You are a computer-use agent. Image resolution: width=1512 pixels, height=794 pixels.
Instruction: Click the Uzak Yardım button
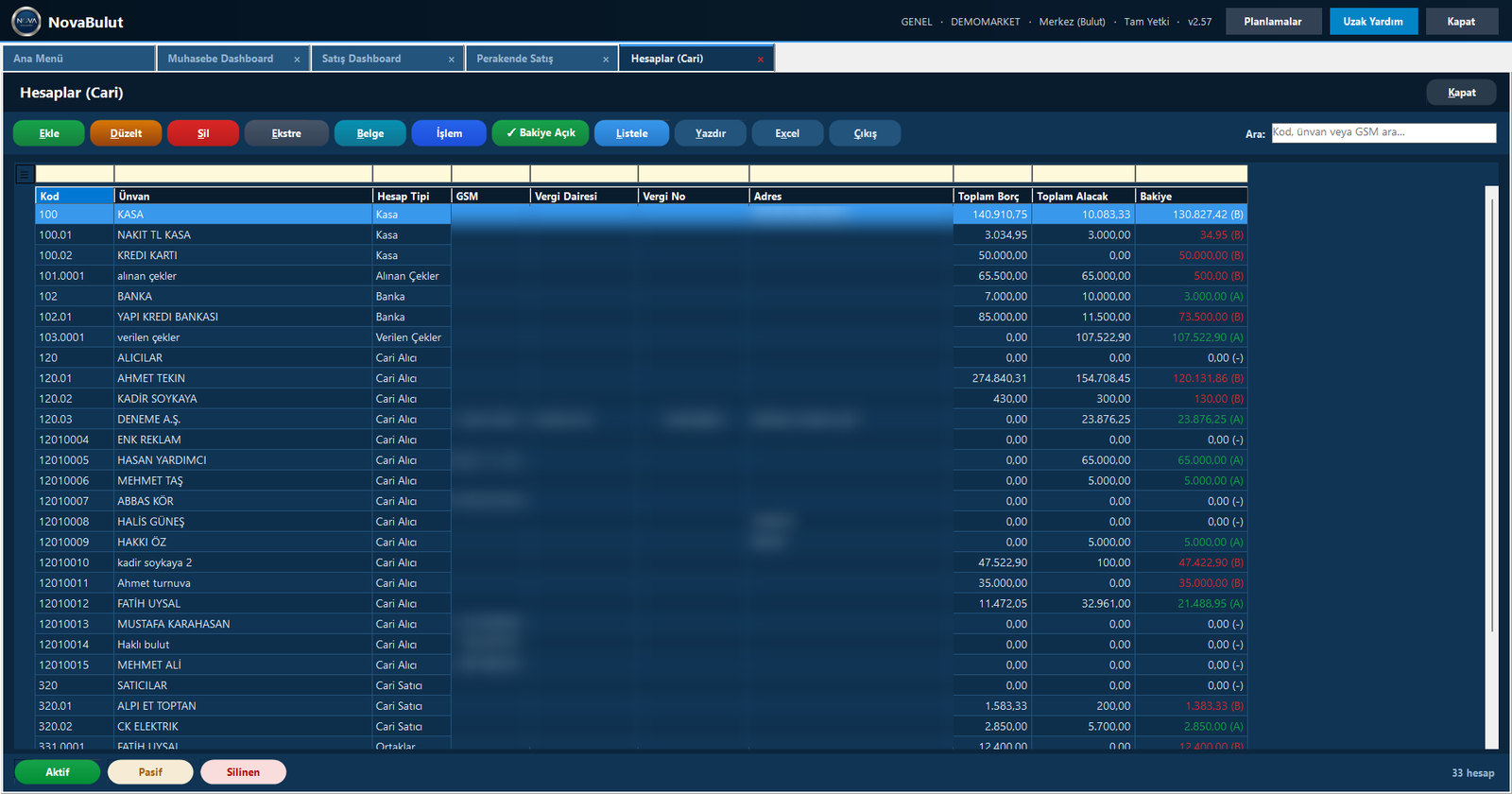coord(1373,22)
